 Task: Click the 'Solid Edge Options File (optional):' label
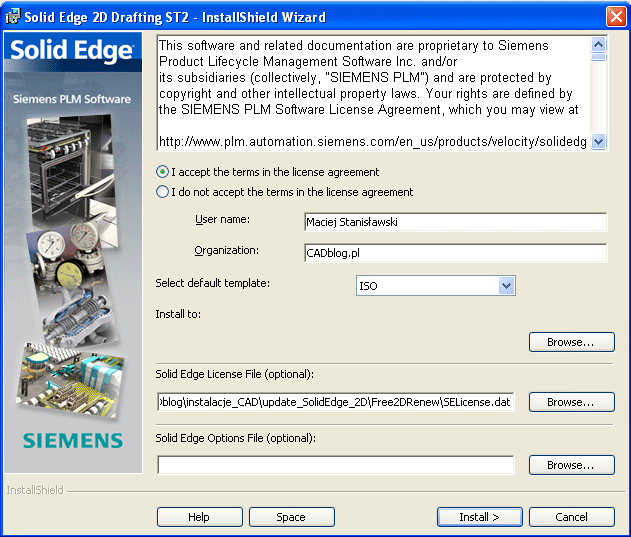pos(235,438)
